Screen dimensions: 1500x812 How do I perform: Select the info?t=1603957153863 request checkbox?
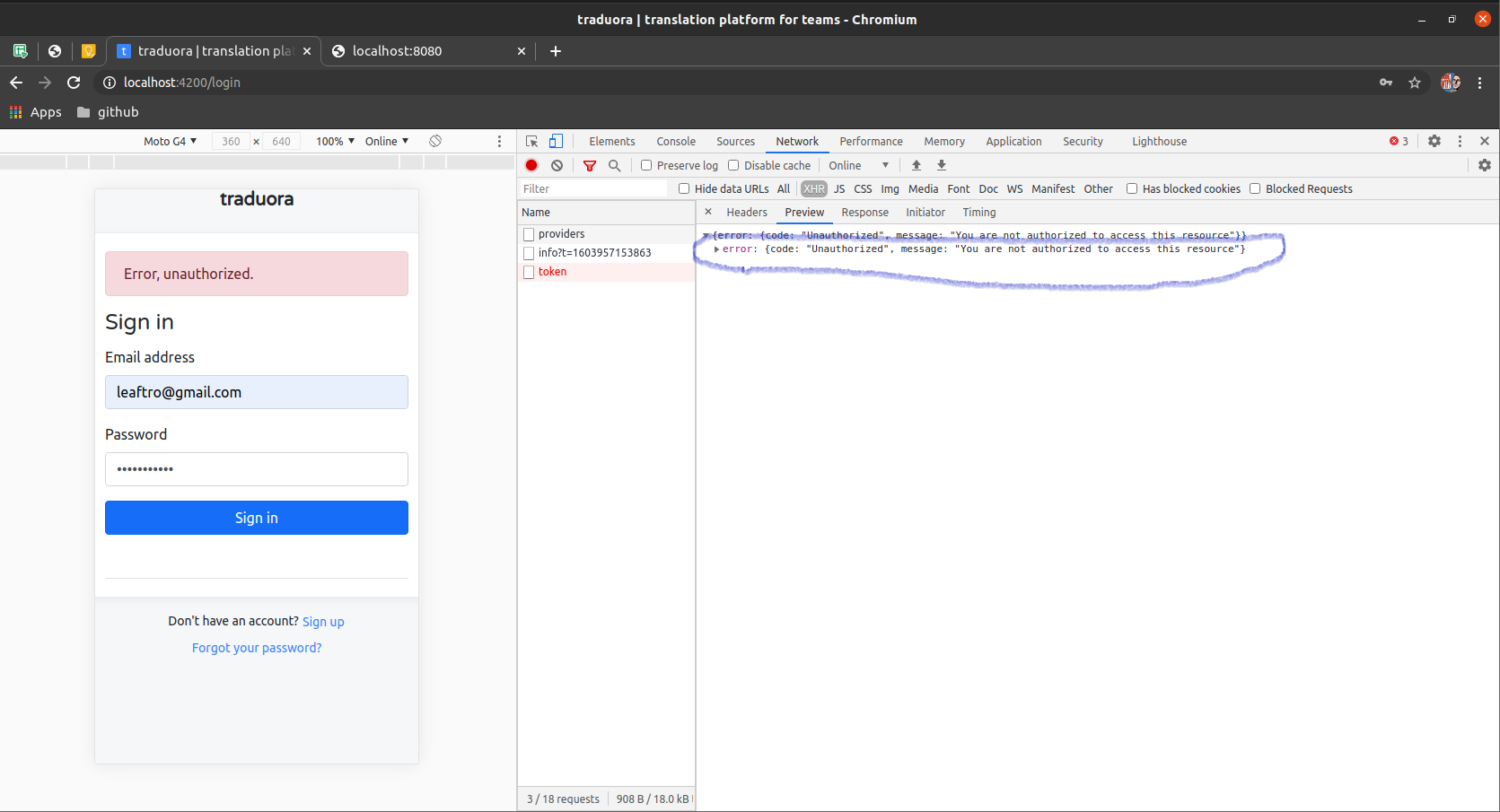click(x=529, y=253)
